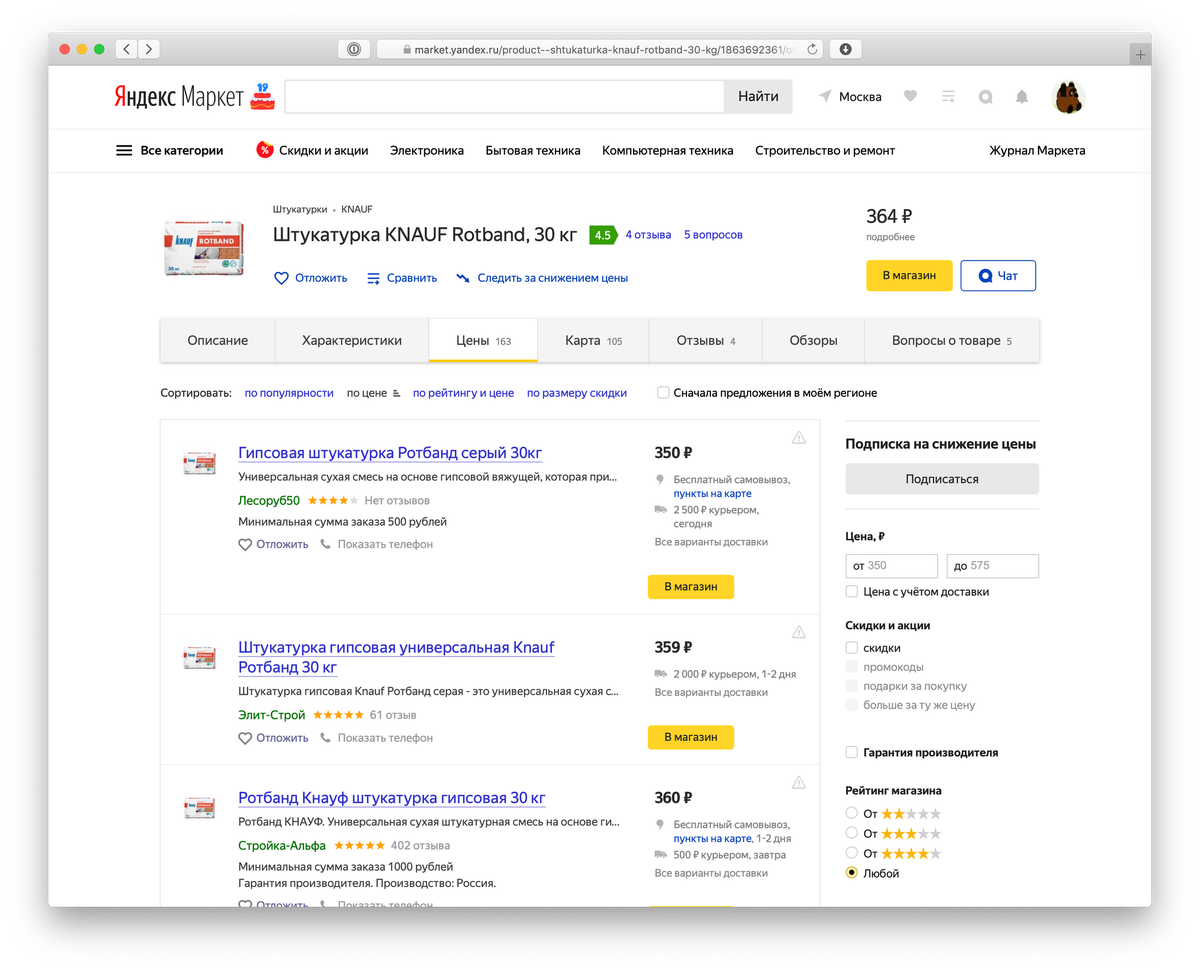Viewport: 1200px width, 971px height.
Task: Click the red percent Скидки icon
Action: (x=265, y=150)
